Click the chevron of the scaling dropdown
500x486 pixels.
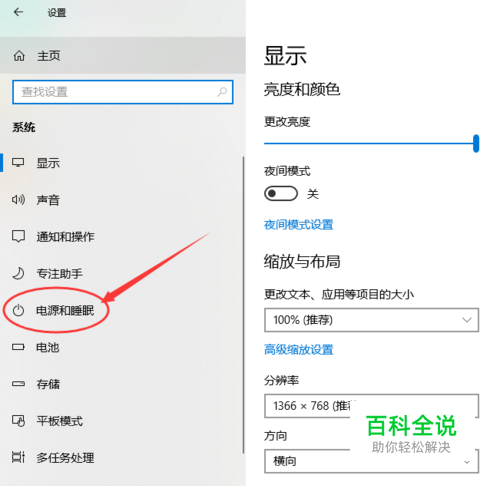click(x=467, y=320)
